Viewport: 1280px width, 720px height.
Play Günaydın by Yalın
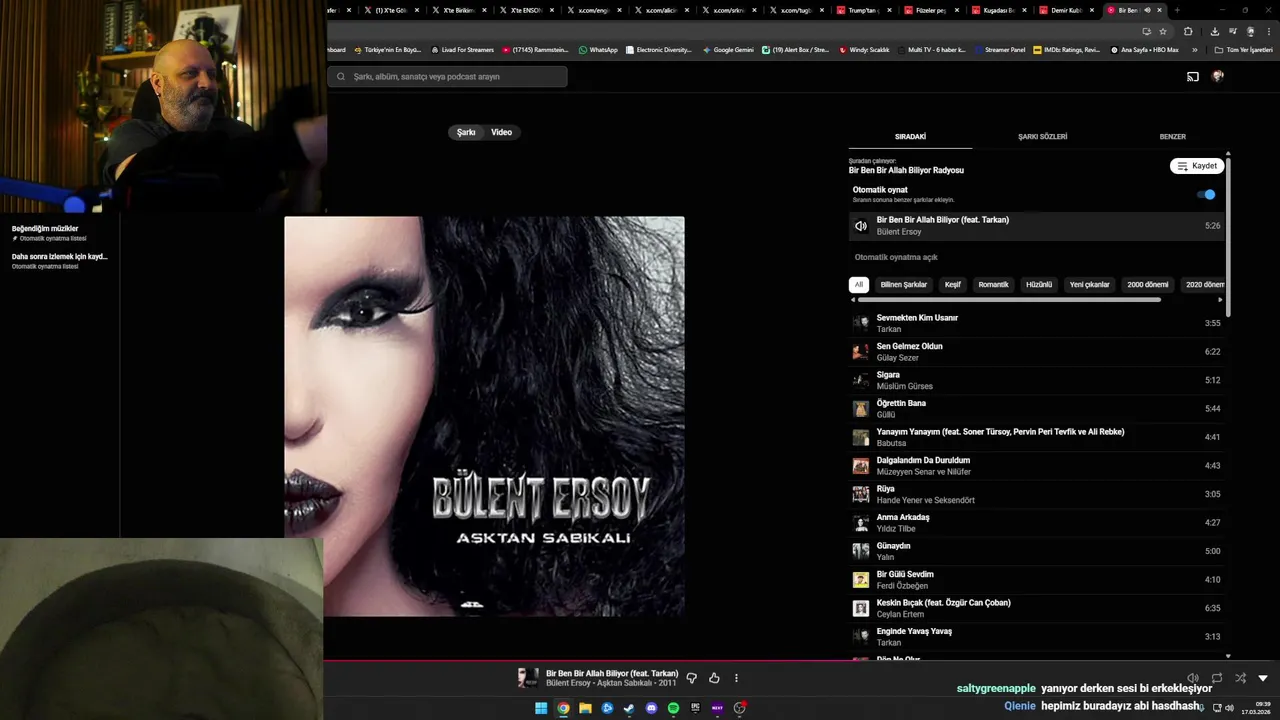pyautogui.click(x=1036, y=551)
